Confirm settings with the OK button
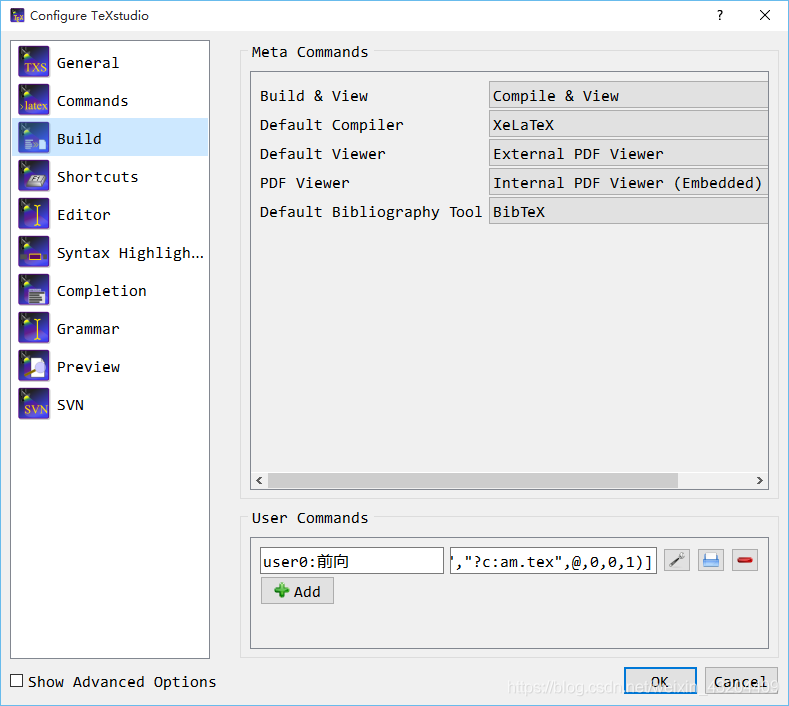Screen dimensions: 789x706 [660, 681]
